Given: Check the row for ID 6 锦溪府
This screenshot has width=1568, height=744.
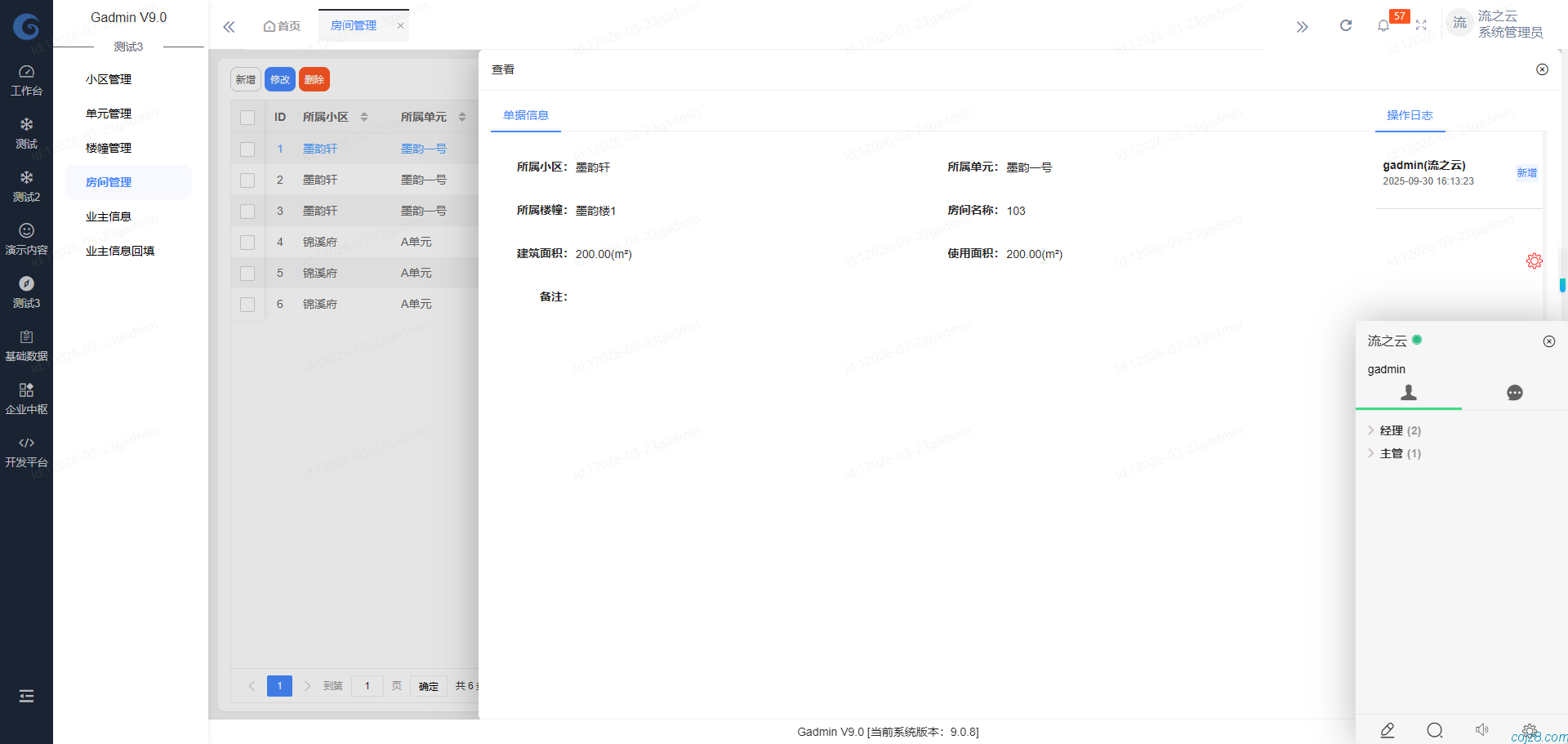Looking at the screenshot, I should (247, 304).
